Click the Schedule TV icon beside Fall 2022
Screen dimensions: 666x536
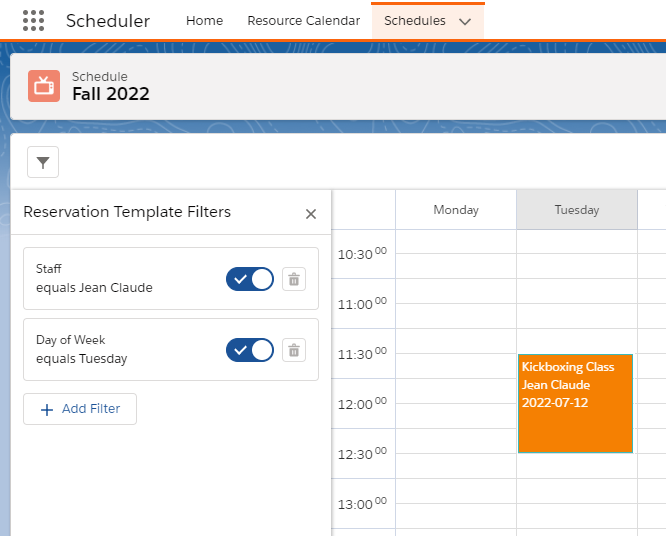pyautogui.click(x=43, y=86)
